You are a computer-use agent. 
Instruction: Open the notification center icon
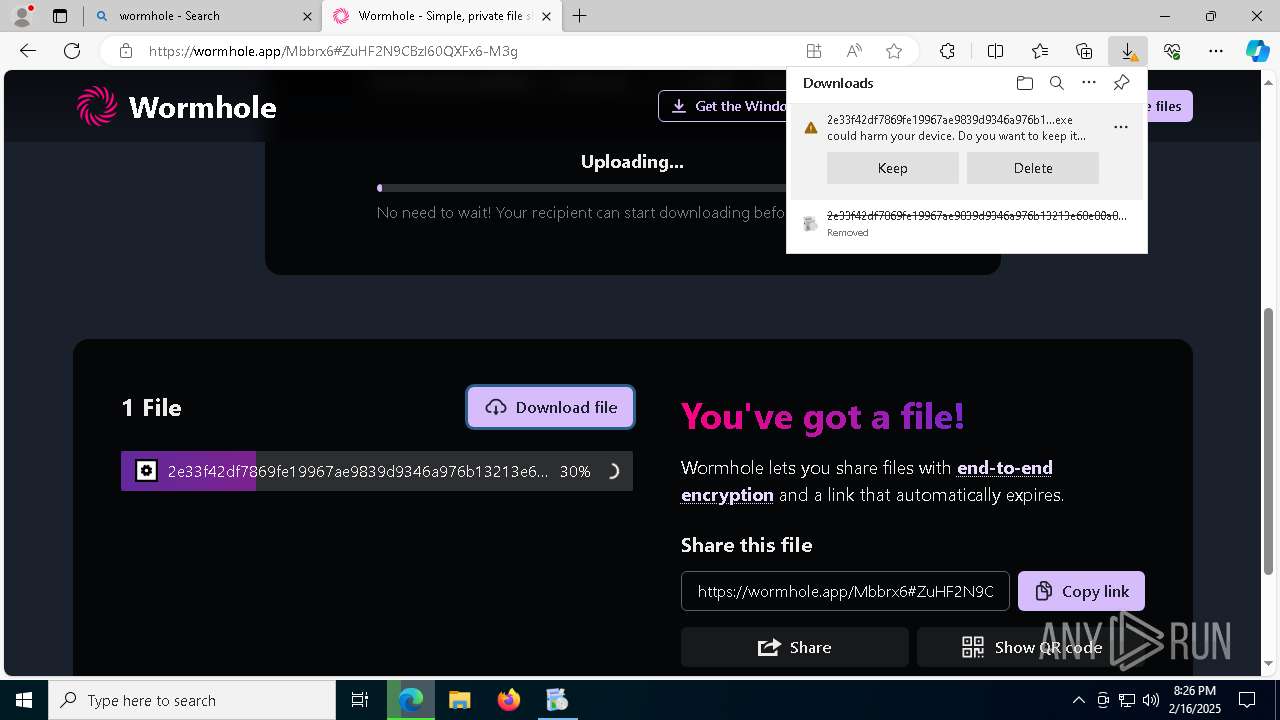[1247, 700]
